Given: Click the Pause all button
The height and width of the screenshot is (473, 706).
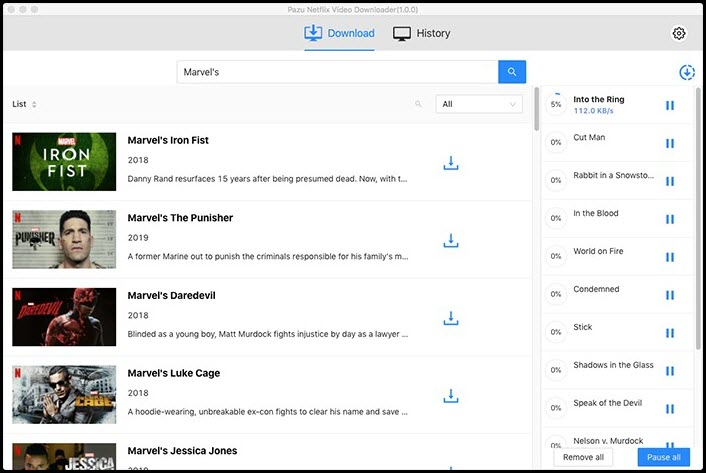Looking at the screenshot, I should 664,457.
